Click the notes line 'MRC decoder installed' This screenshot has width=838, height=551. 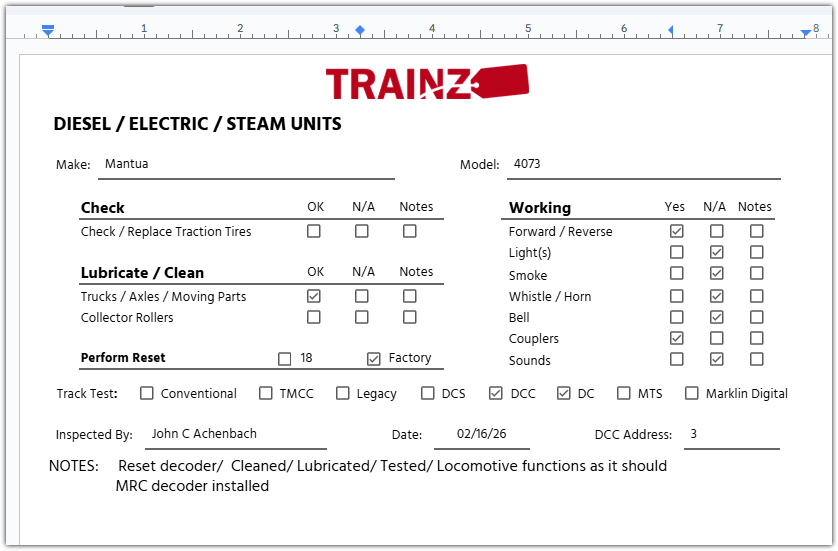click(192, 486)
